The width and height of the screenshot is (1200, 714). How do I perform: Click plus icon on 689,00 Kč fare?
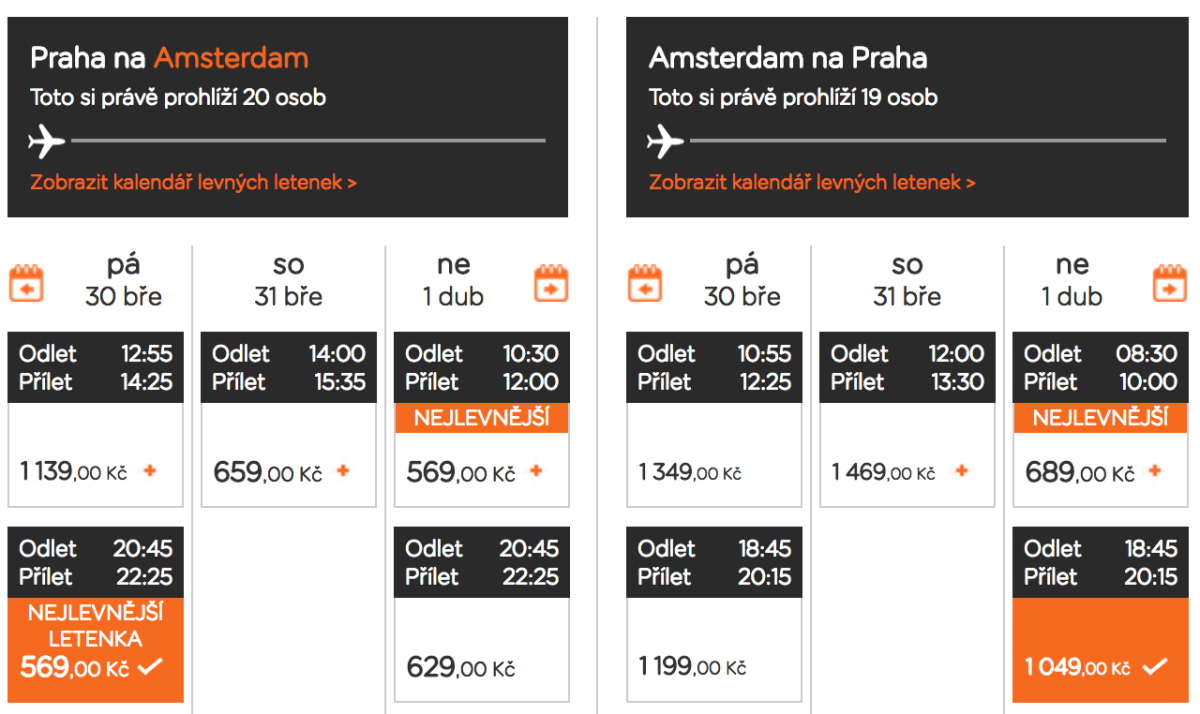pyautogui.click(x=1155, y=471)
